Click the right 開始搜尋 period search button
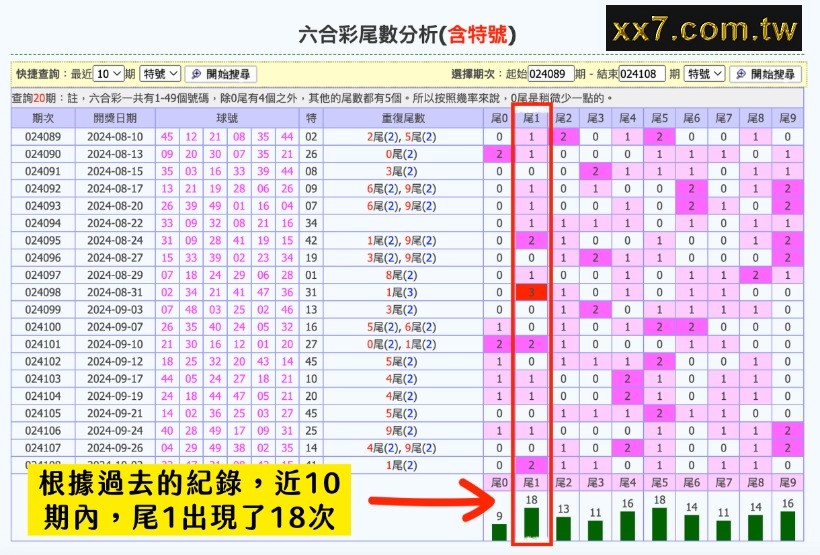 point(765,74)
